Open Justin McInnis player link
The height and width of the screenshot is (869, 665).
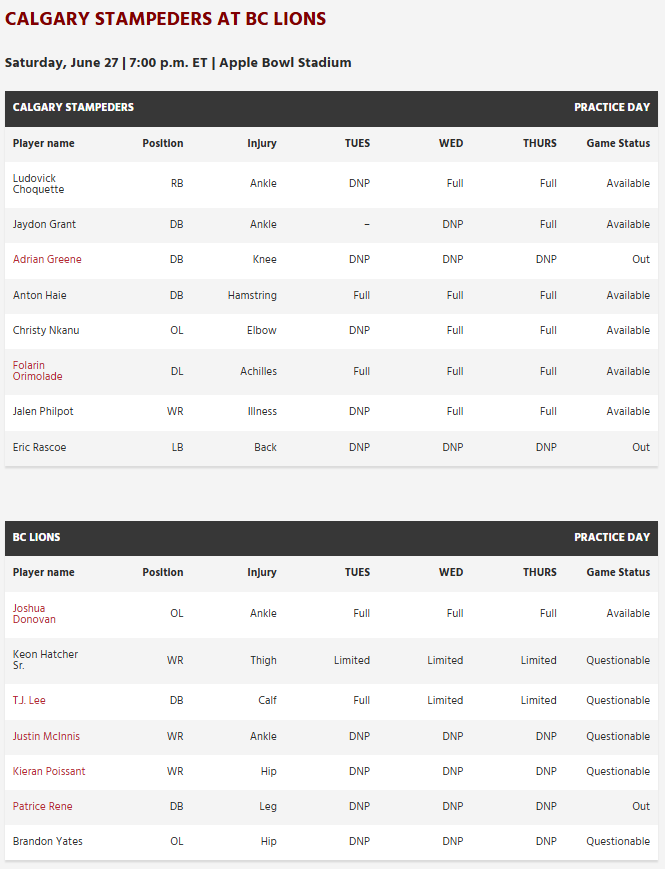pyautogui.click(x=47, y=737)
